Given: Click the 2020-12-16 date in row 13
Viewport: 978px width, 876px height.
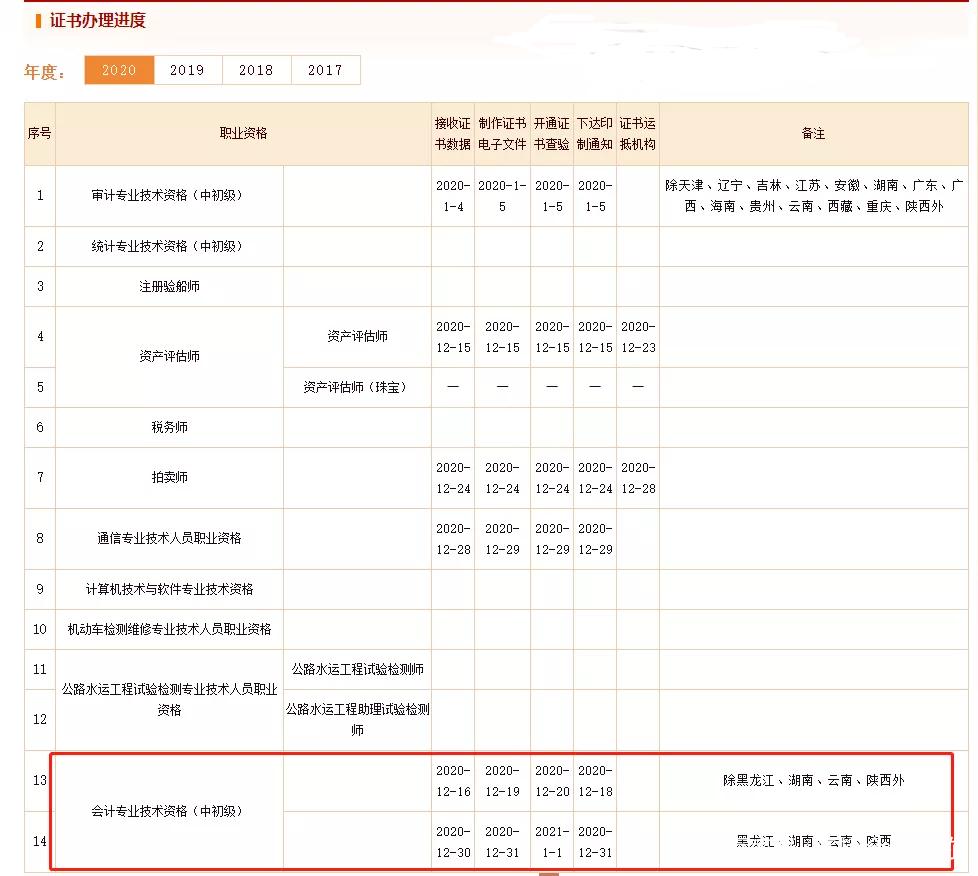Looking at the screenshot, I should pos(453,781).
